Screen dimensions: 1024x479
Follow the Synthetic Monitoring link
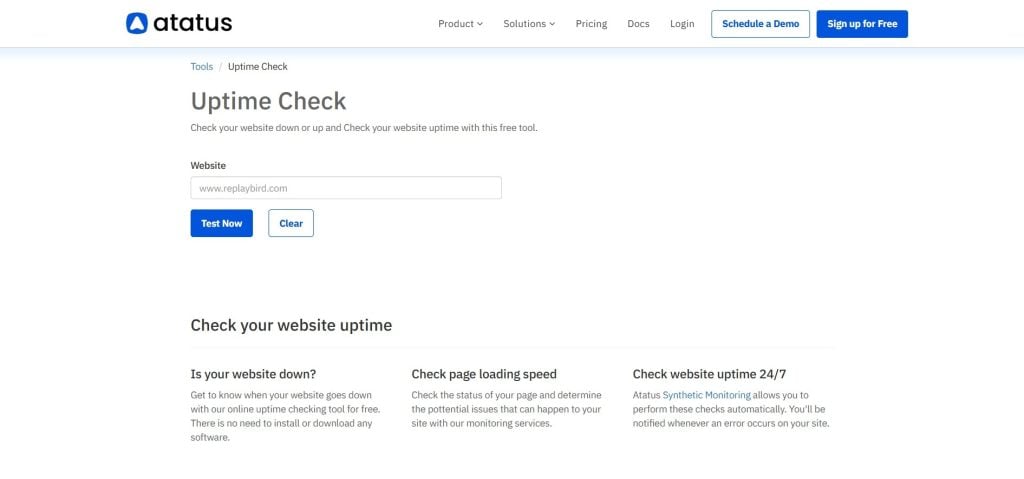pyautogui.click(x=706, y=395)
